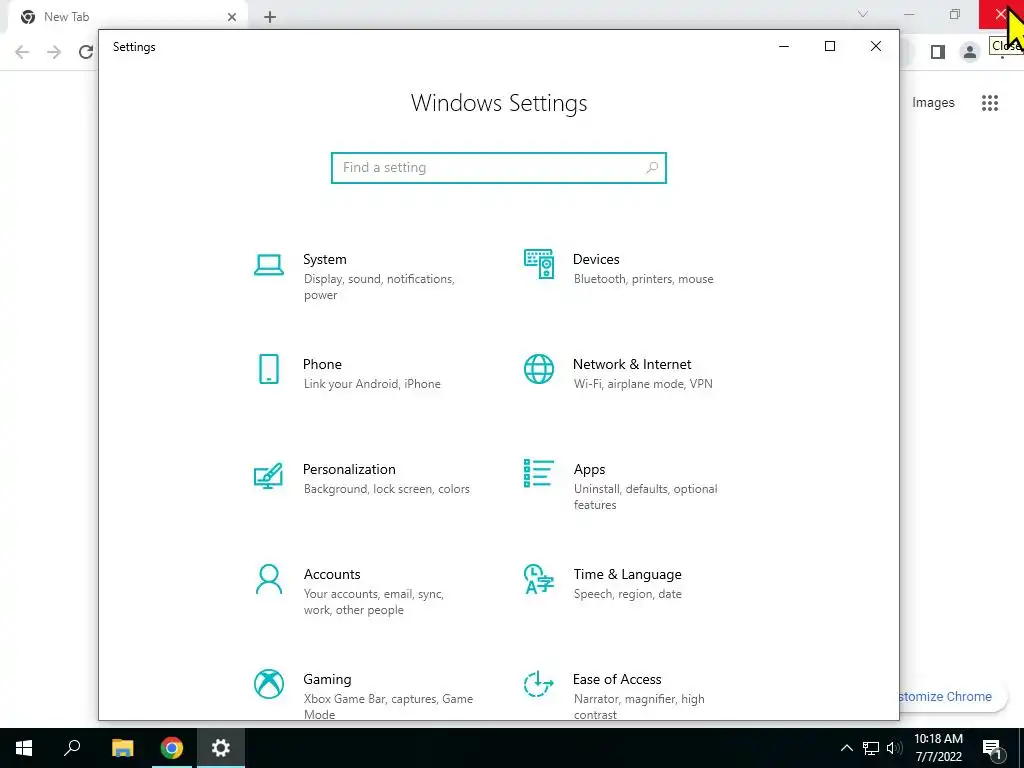Click the Settings gear on the taskbar
1024x768 pixels.
click(x=221, y=748)
